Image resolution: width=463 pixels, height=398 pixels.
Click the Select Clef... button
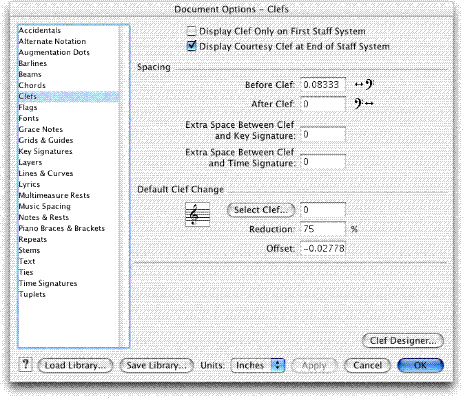(x=261, y=210)
